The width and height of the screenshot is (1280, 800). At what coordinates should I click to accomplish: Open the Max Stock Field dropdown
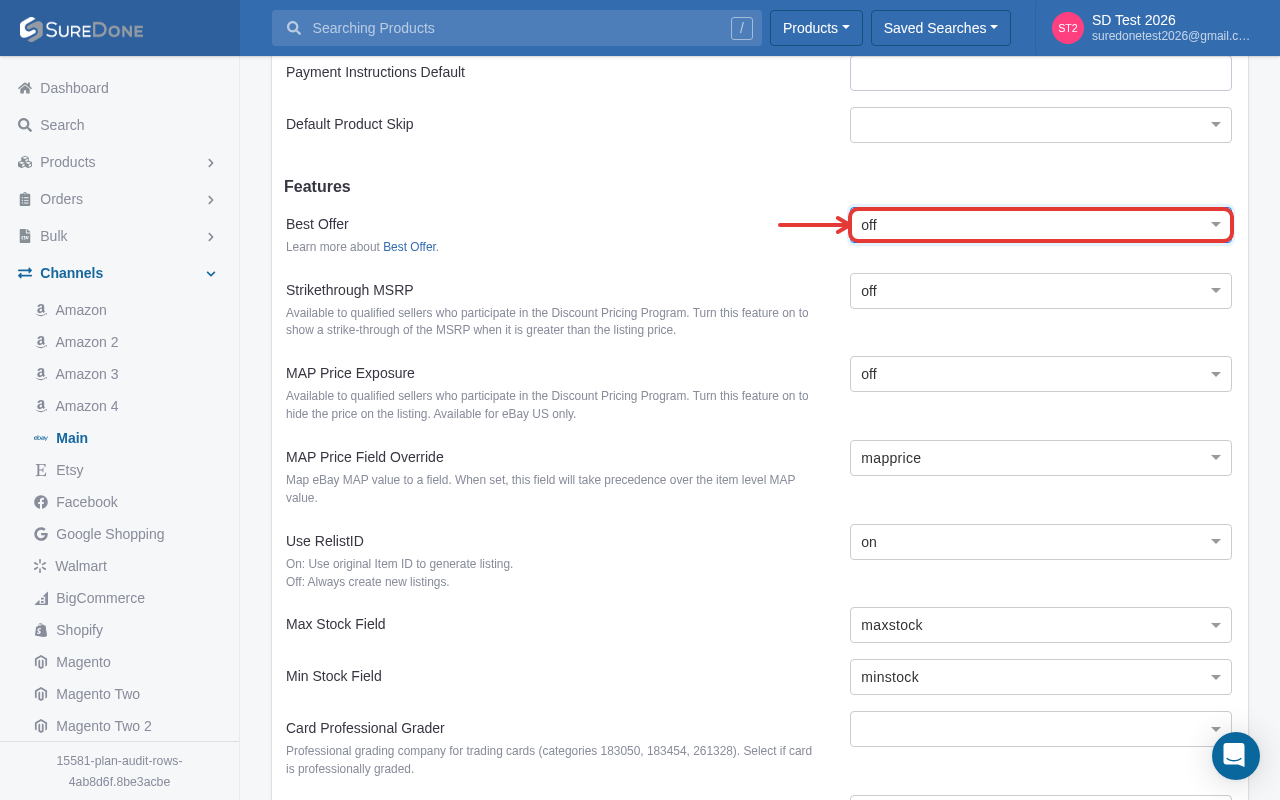[1041, 625]
